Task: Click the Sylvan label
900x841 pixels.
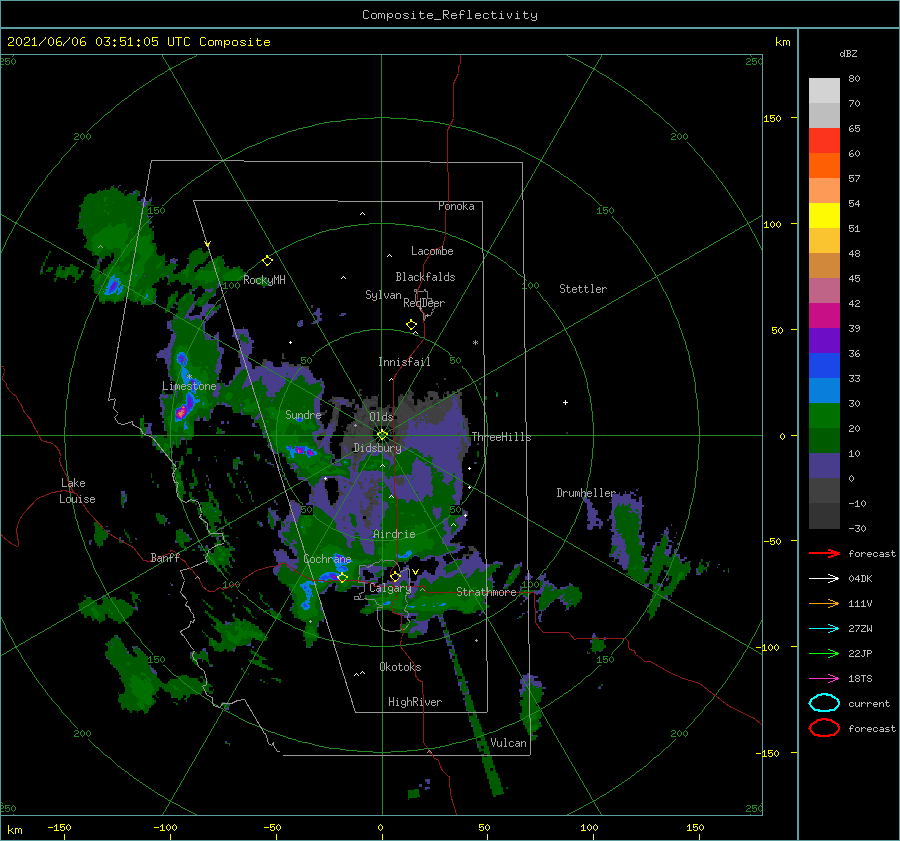Action: [x=383, y=295]
